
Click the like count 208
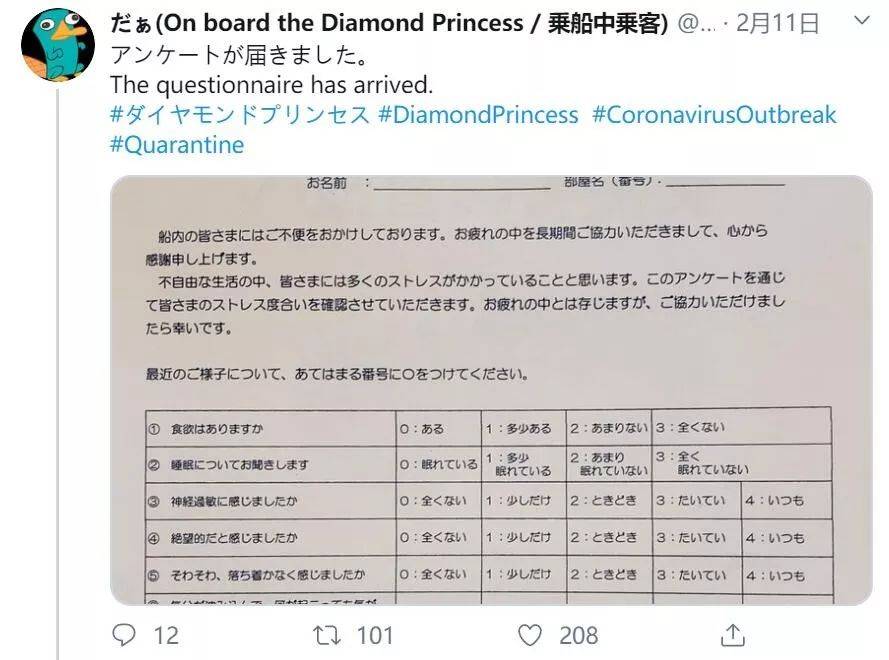(578, 636)
